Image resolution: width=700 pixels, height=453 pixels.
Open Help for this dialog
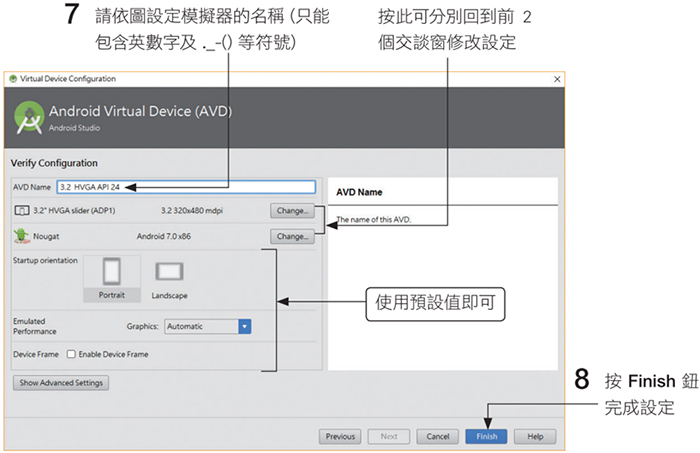(535, 436)
